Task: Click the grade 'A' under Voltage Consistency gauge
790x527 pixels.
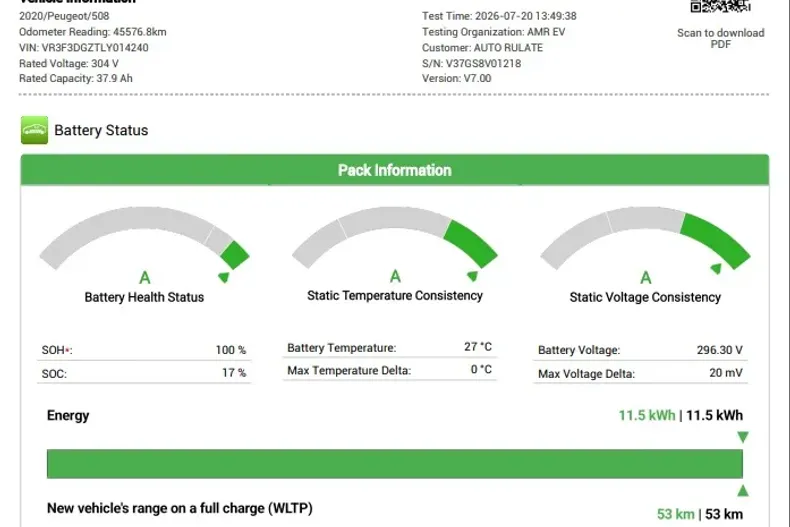Action: tap(646, 278)
